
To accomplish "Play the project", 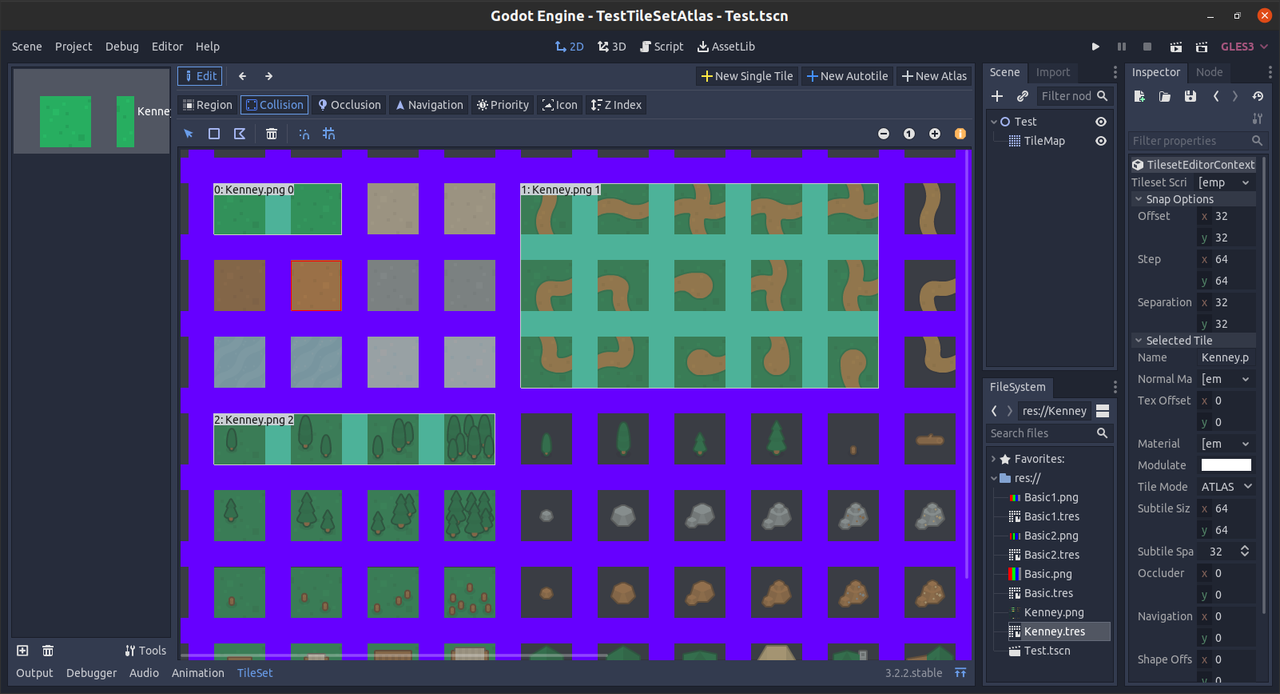I will (x=1096, y=47).
